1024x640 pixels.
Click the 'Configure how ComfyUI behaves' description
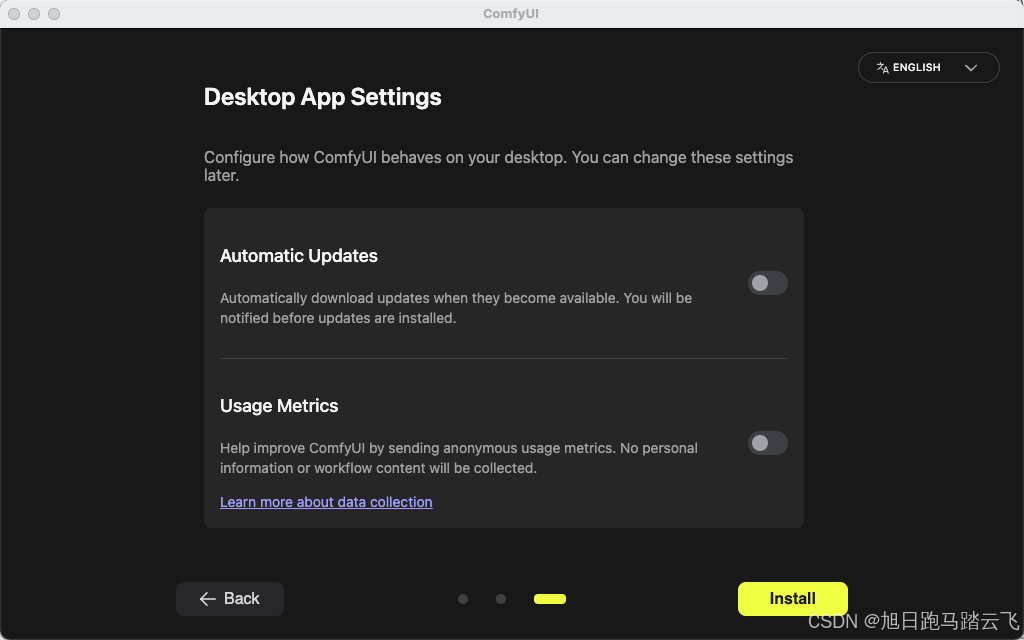pyautogui.click(x=498, y=166)
